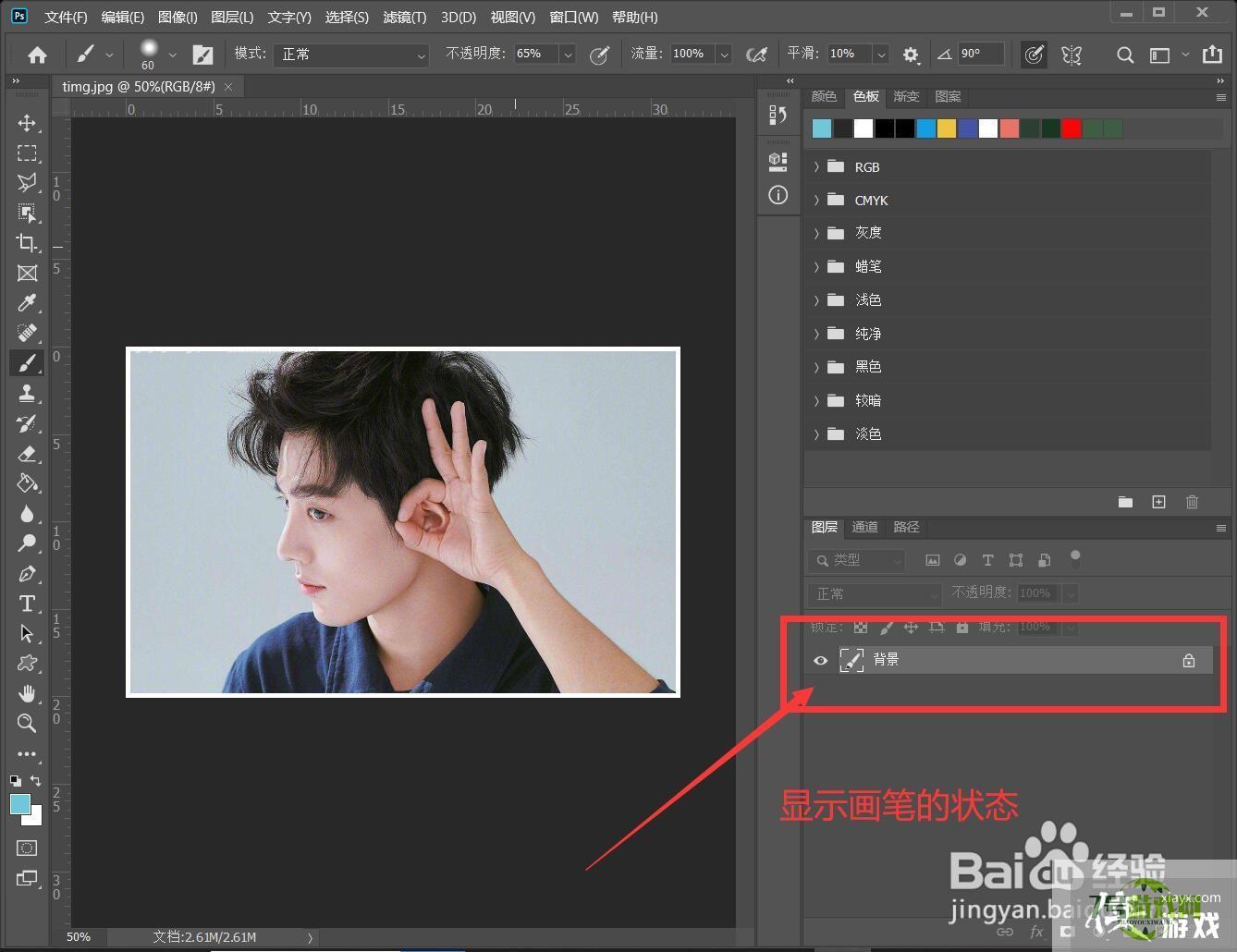The height and width of the screenshot is (952, 1237).
Task: Select the Paint Bucket tool
Action: click(27, 483)
